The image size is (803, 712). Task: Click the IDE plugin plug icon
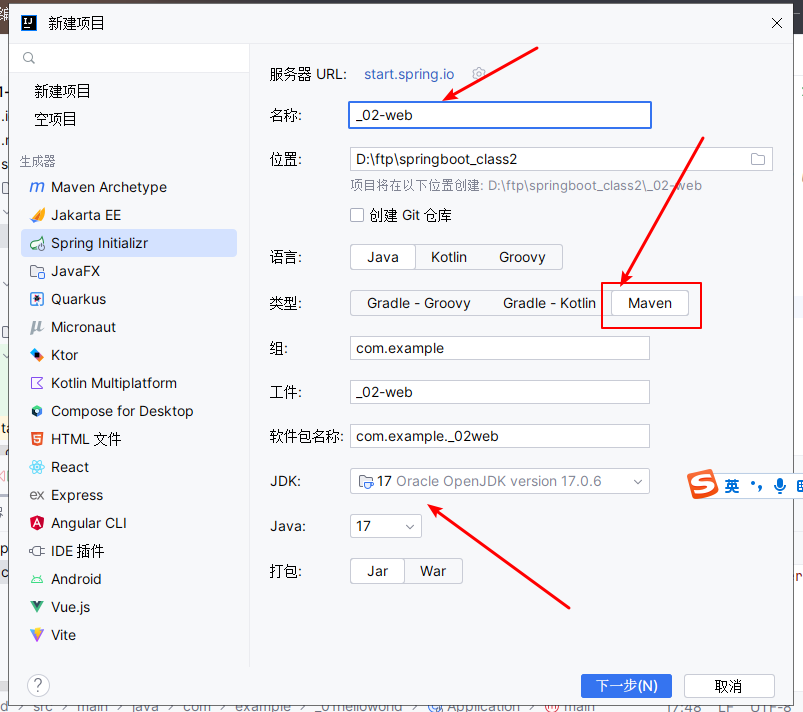click(x=37, y=551)
